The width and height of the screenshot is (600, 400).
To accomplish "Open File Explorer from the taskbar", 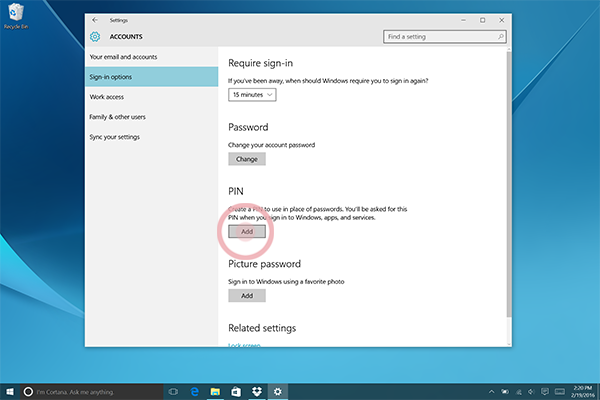I will click(215, 392).
